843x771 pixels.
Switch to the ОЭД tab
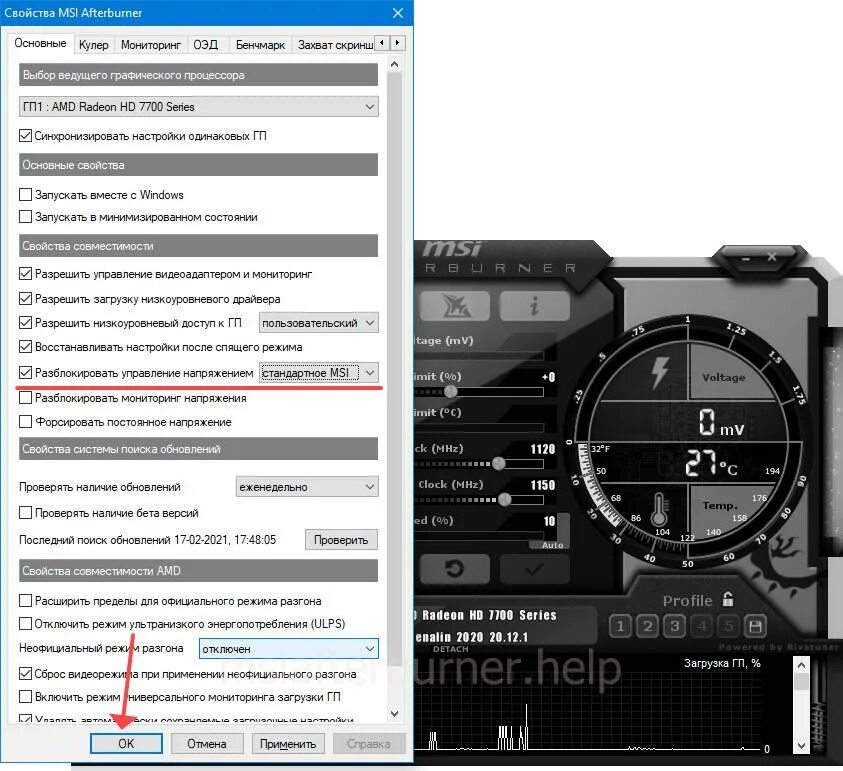[x=206, y=45]
